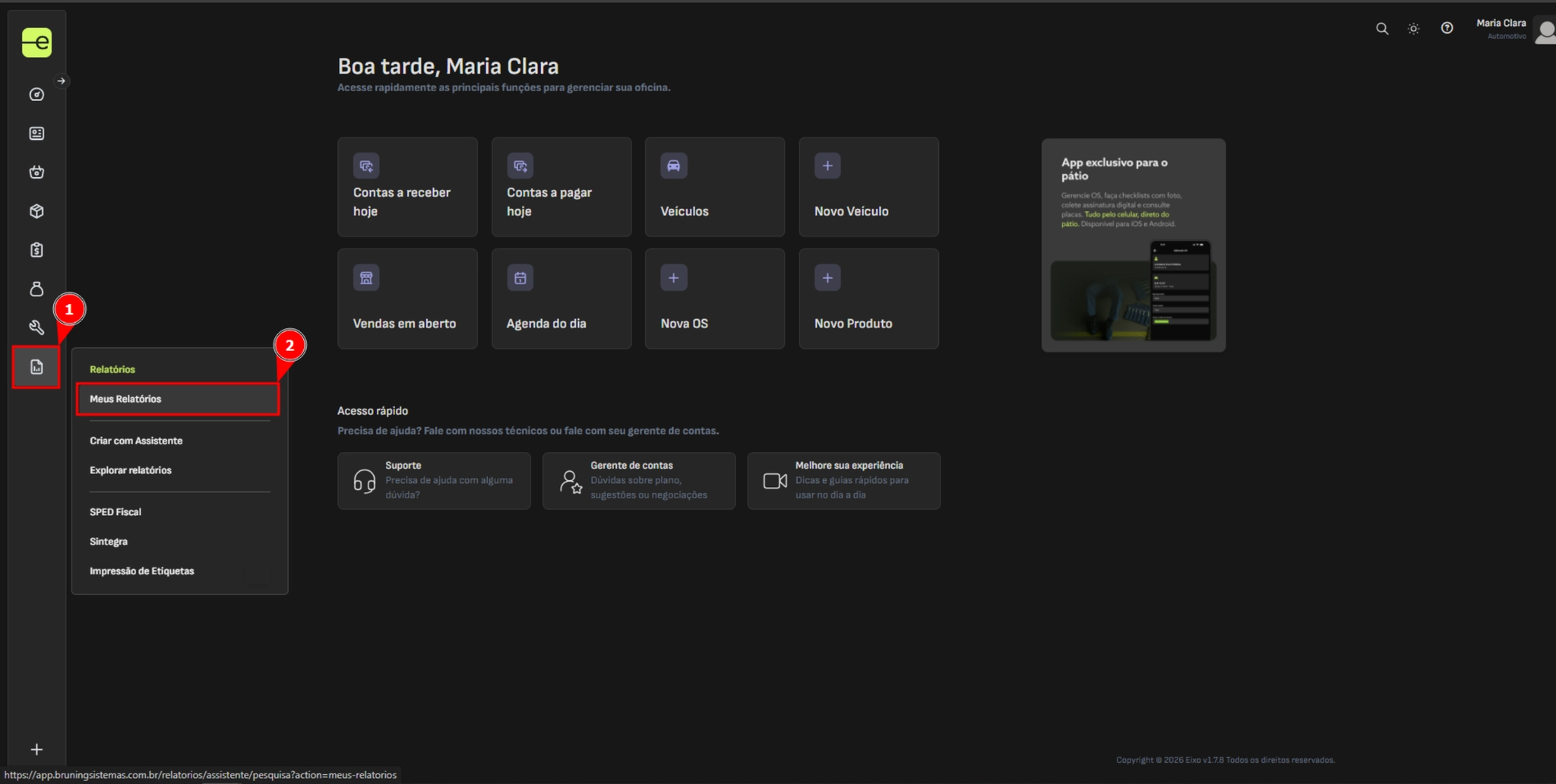Open the App exclusivo para o pátio banner

coord(1133,245)
